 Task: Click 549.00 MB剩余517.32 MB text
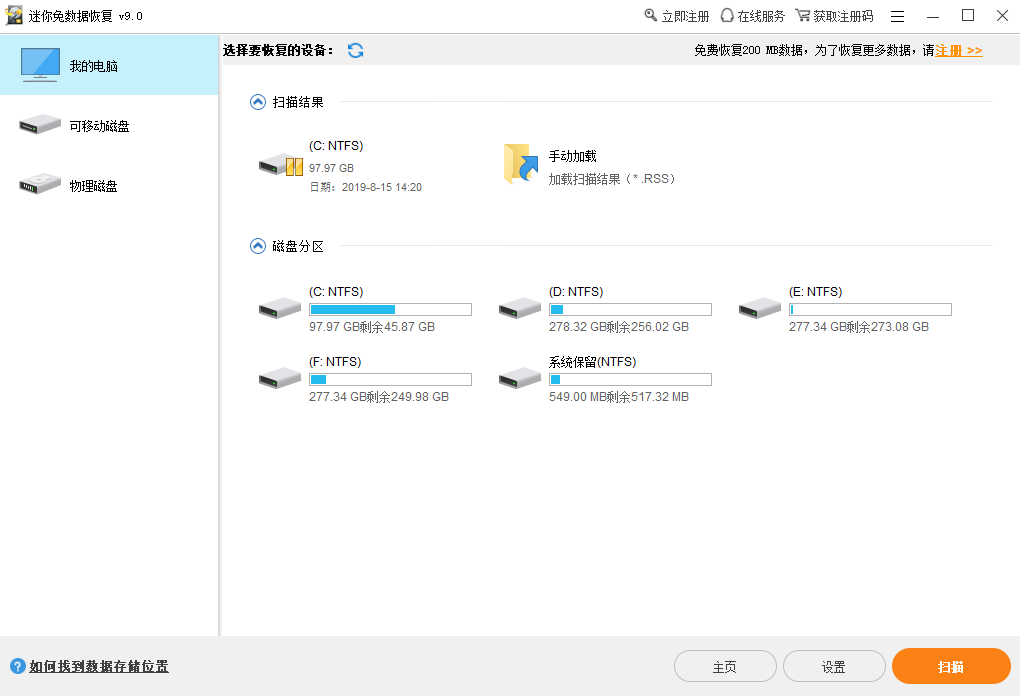click(x=619, y=397)
